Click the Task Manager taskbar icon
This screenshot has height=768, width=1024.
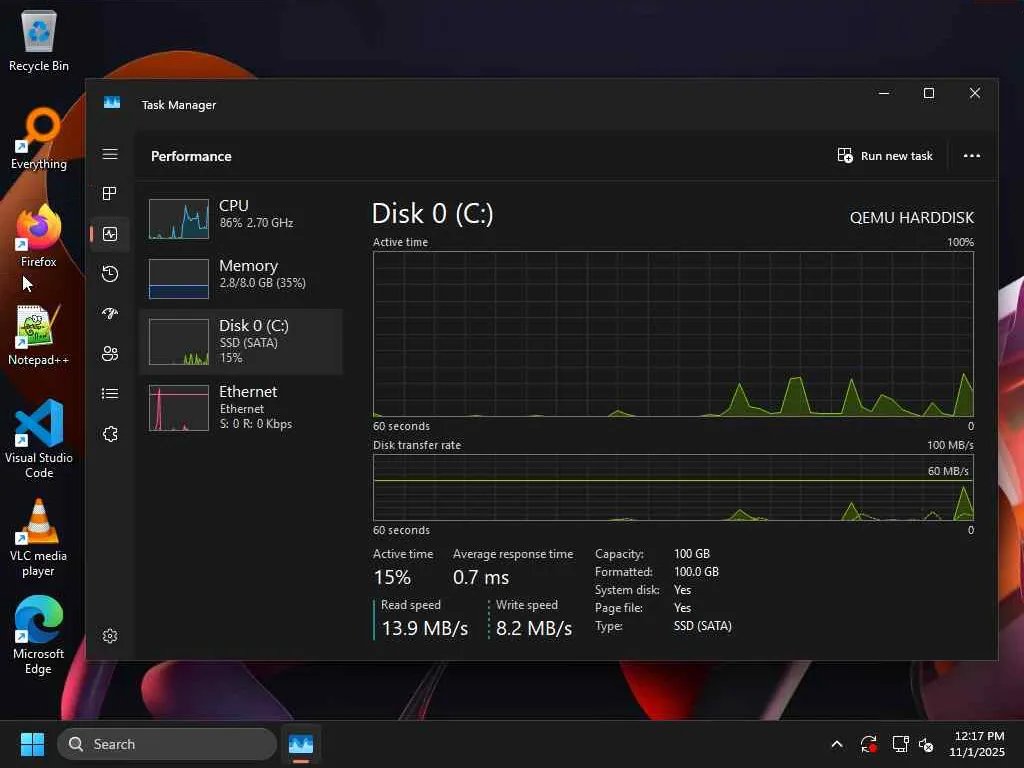click(300, 744)
